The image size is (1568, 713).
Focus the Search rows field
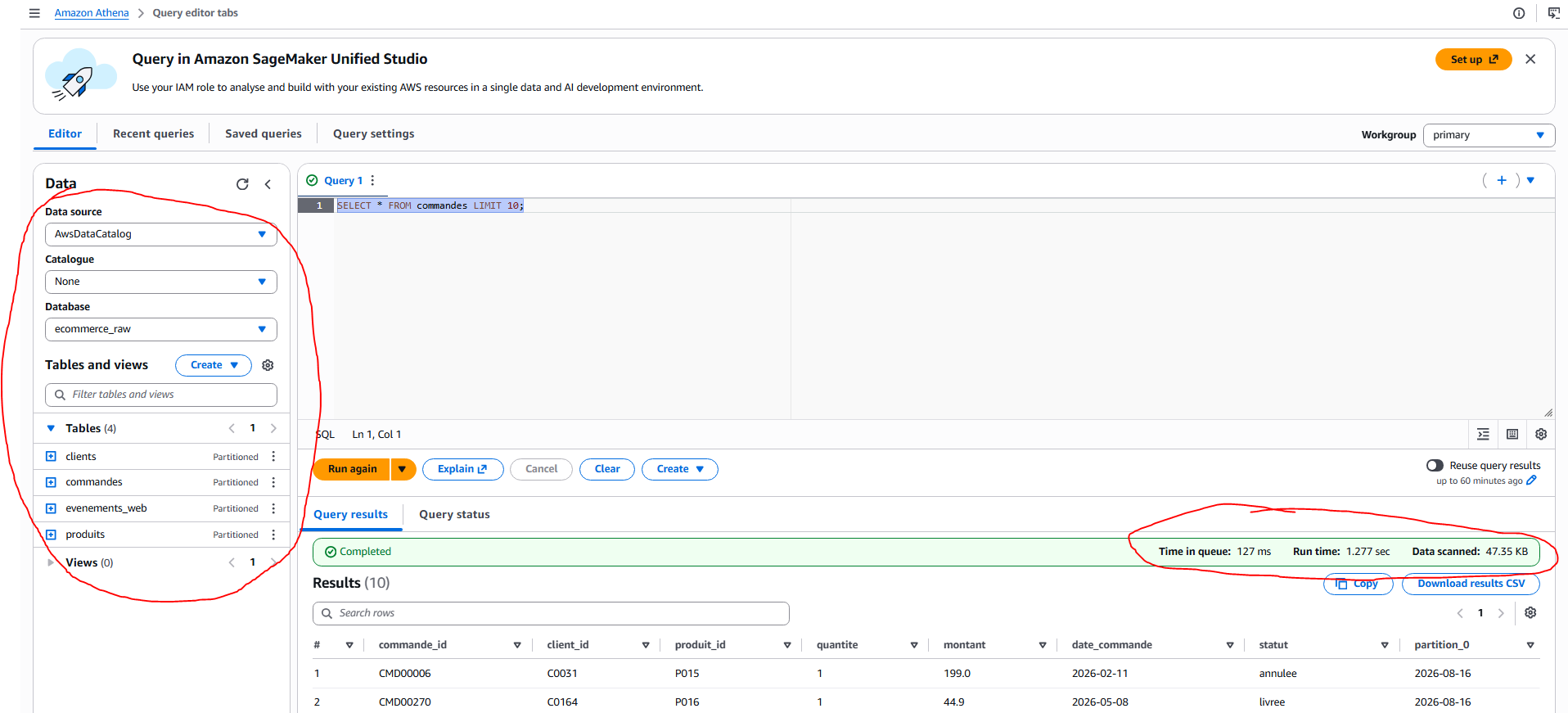551,613
